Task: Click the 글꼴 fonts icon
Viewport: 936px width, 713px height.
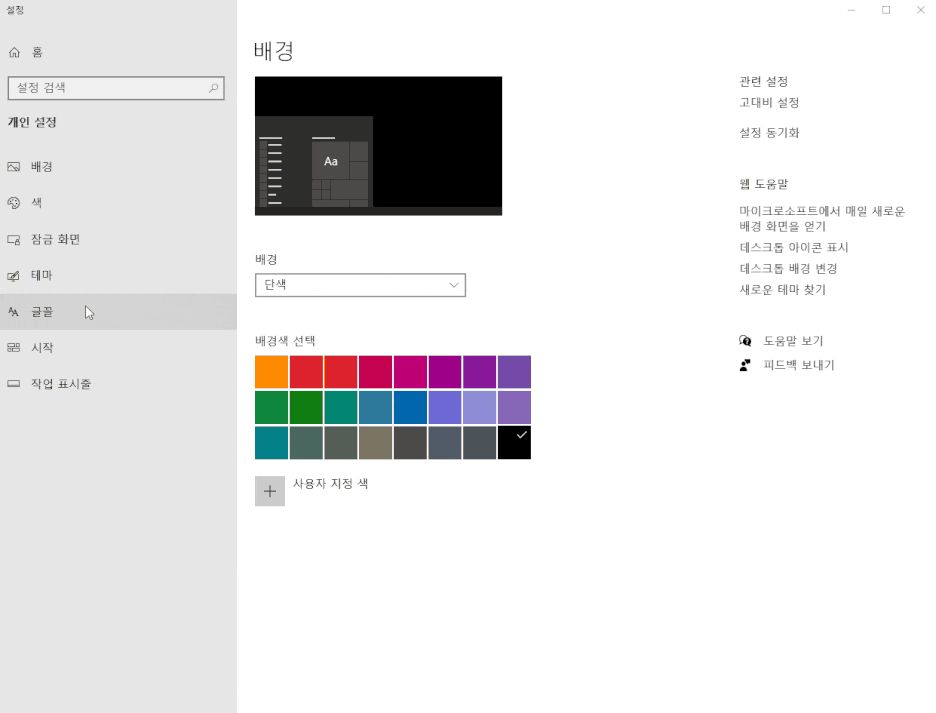Action: pyautogui.click(x=14, y=312)
